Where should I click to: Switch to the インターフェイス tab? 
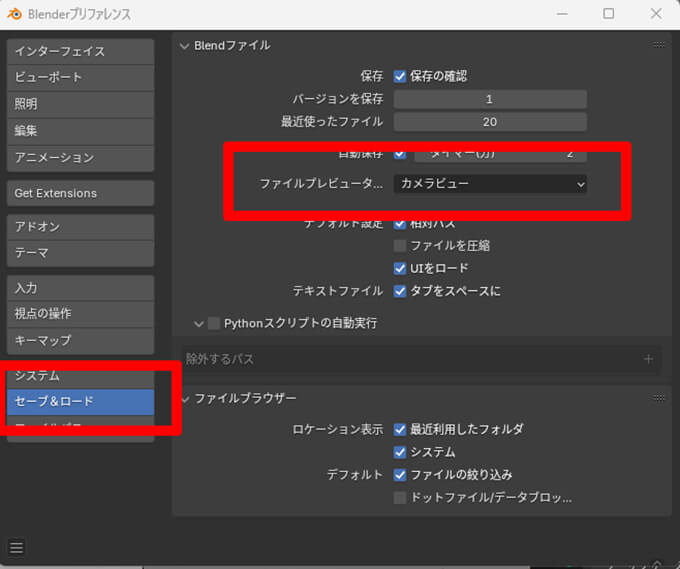80,51
